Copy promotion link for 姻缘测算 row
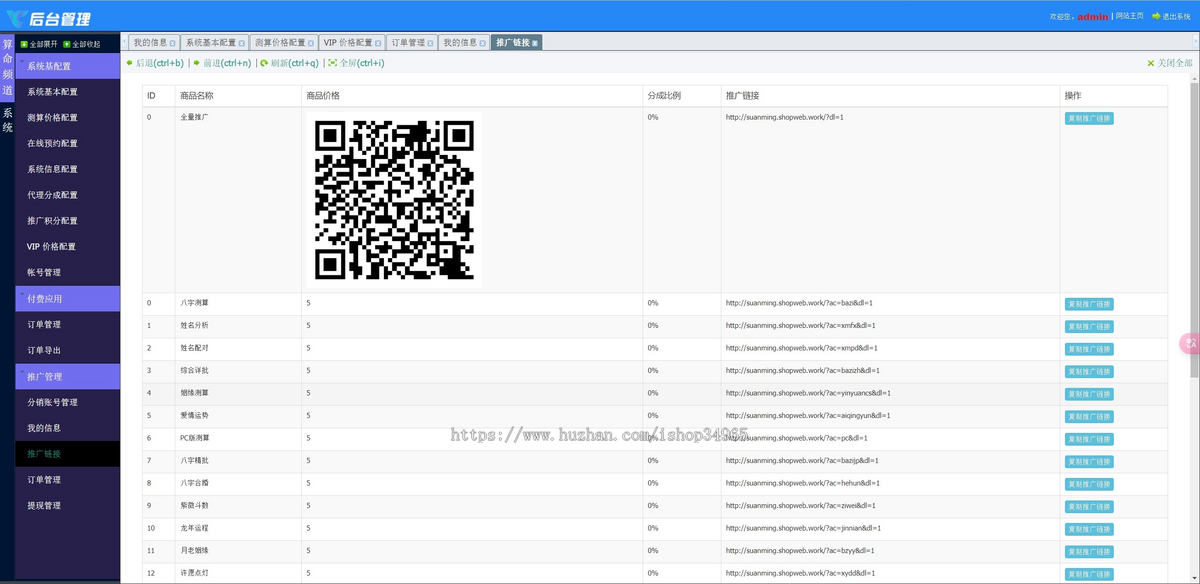Viewport: 1200px width, 584px height. [x=1089, y=394]
